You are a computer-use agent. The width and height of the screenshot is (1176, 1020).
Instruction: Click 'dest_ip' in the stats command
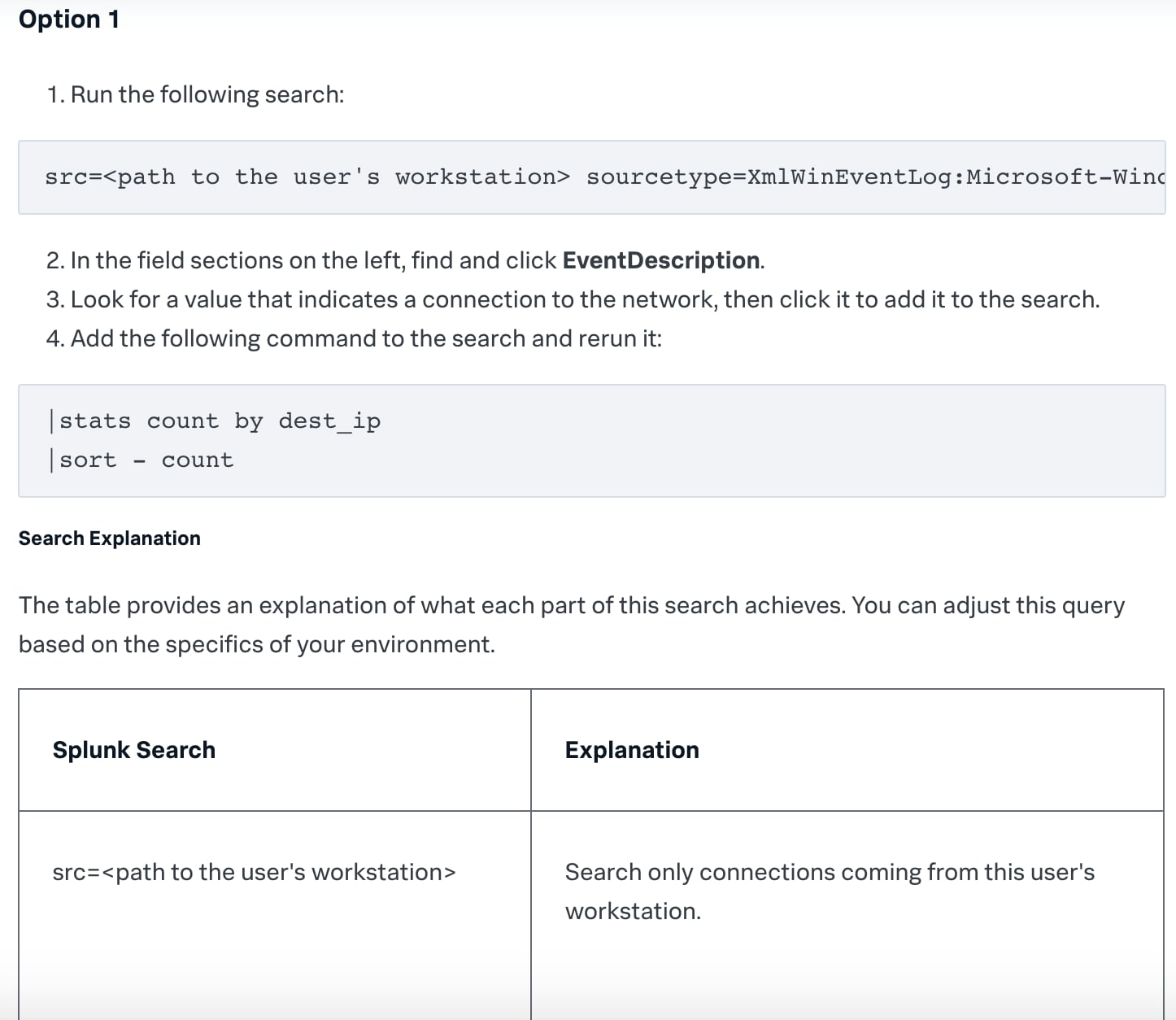point(329,421)
